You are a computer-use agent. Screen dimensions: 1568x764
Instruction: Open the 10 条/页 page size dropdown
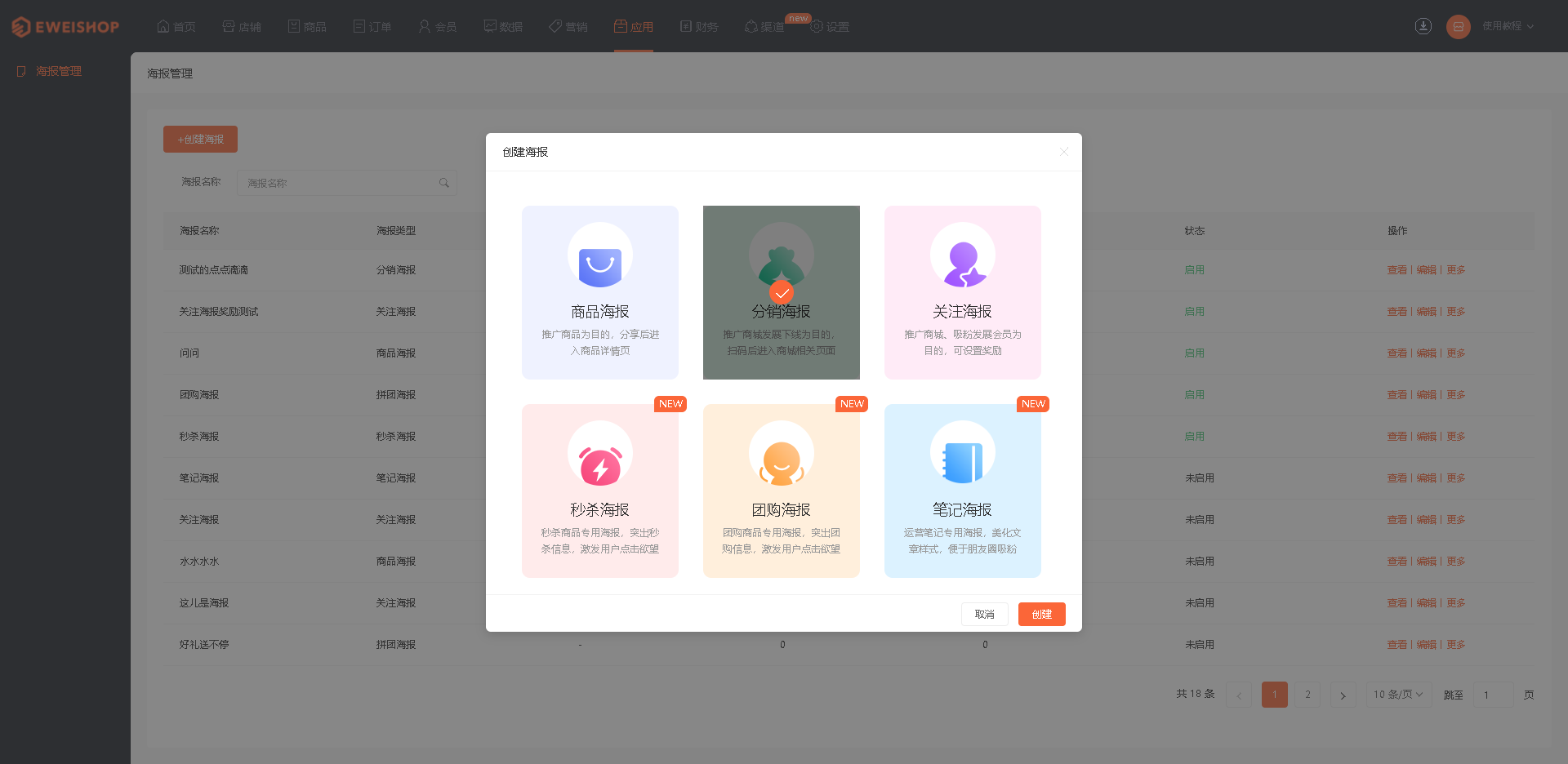(x=1399, y=695)
